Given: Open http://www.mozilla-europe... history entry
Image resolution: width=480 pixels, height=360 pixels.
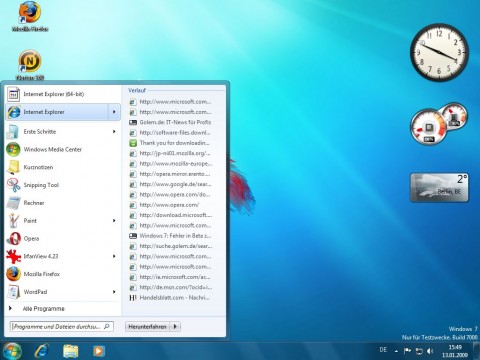Looking at the screenshot, I should (170, 164).
